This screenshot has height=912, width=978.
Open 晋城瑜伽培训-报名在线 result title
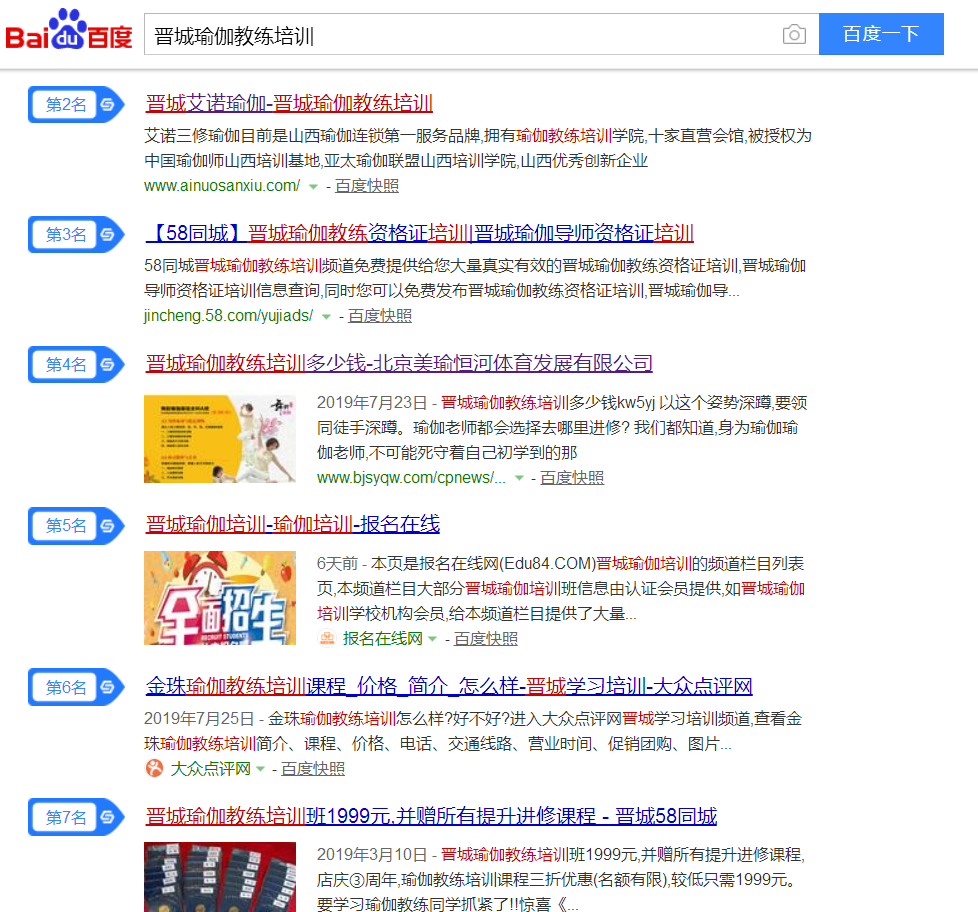click(293, 524)
